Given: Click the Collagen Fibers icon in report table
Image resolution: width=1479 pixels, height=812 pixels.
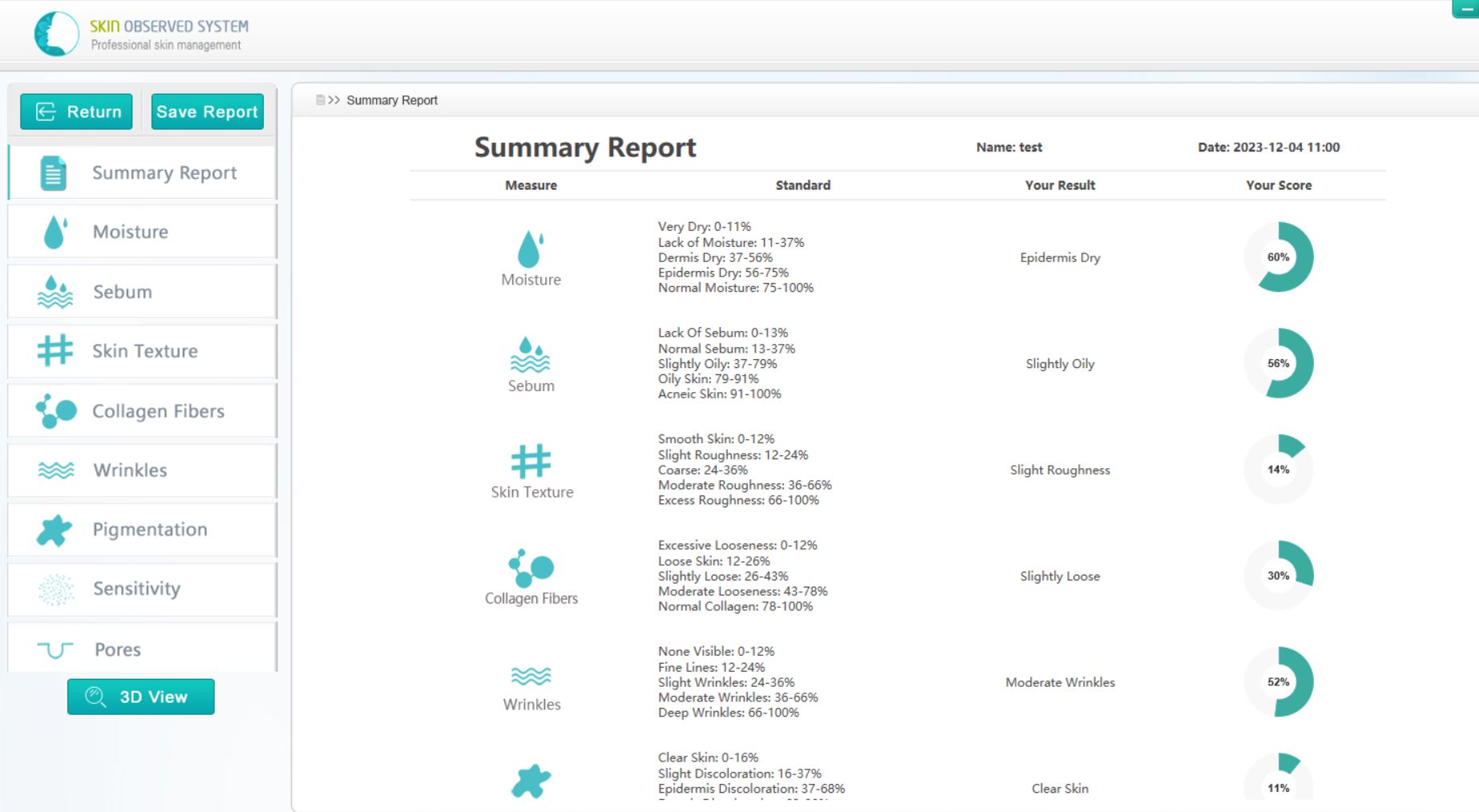Looking at the screenshot, I should [531, 568].
